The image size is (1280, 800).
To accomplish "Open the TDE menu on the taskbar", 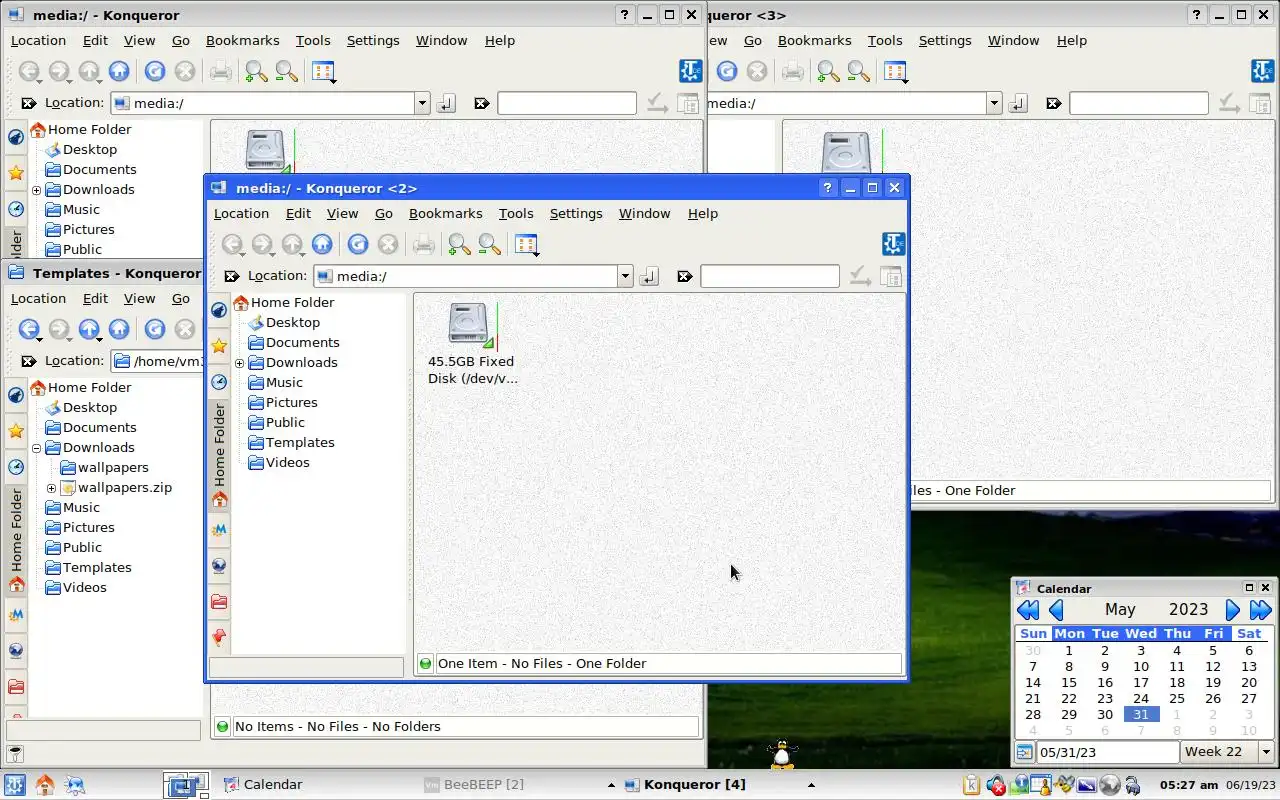I will coord(15,785).
